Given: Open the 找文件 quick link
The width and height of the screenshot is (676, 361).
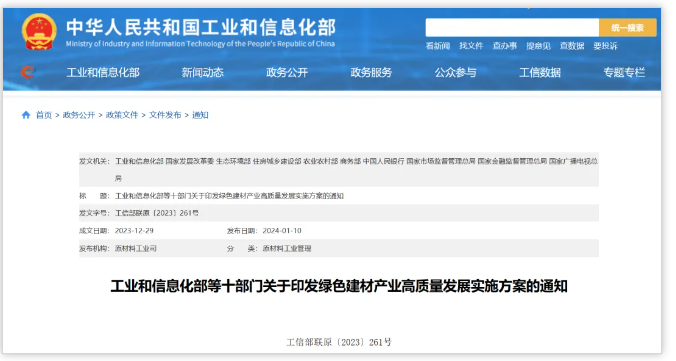Looking at the screenshot, I should pos(471,46).
